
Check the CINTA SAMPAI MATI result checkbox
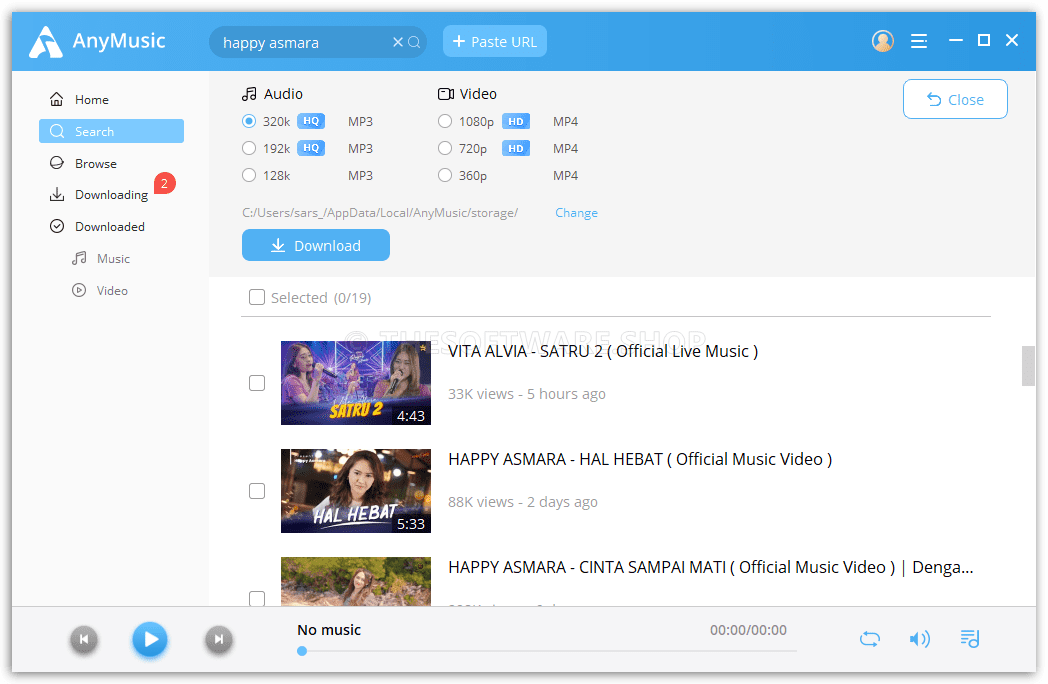point(257,598)
